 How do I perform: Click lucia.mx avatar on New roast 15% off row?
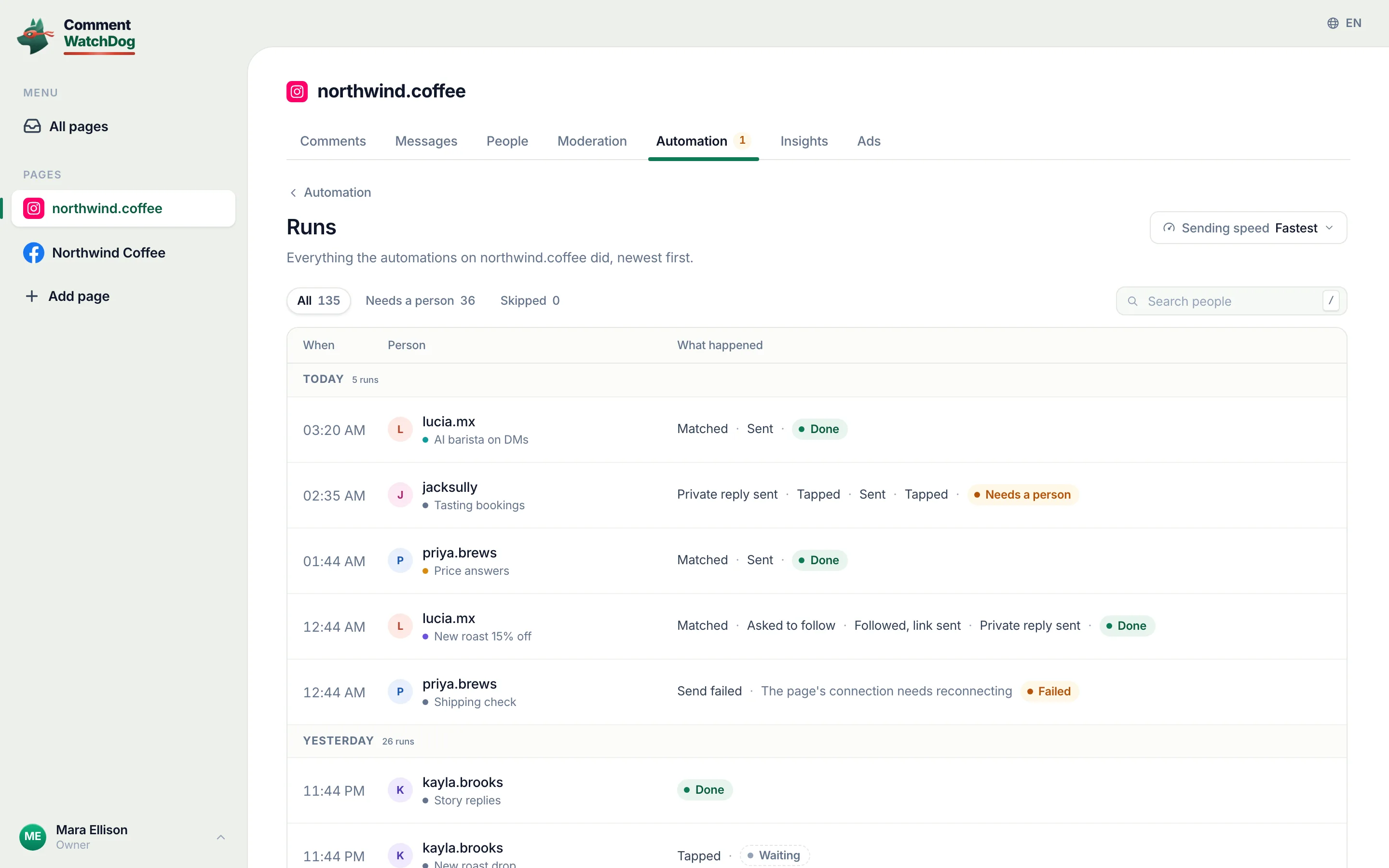coord(400,626)
